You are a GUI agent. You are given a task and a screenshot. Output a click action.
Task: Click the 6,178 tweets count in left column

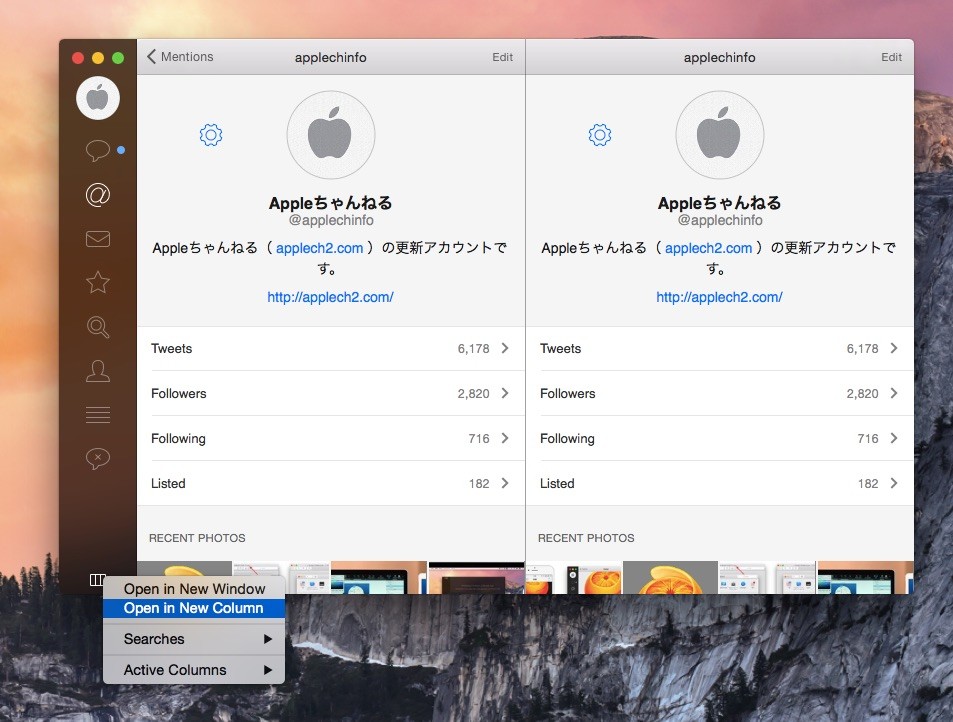(473, 349)
